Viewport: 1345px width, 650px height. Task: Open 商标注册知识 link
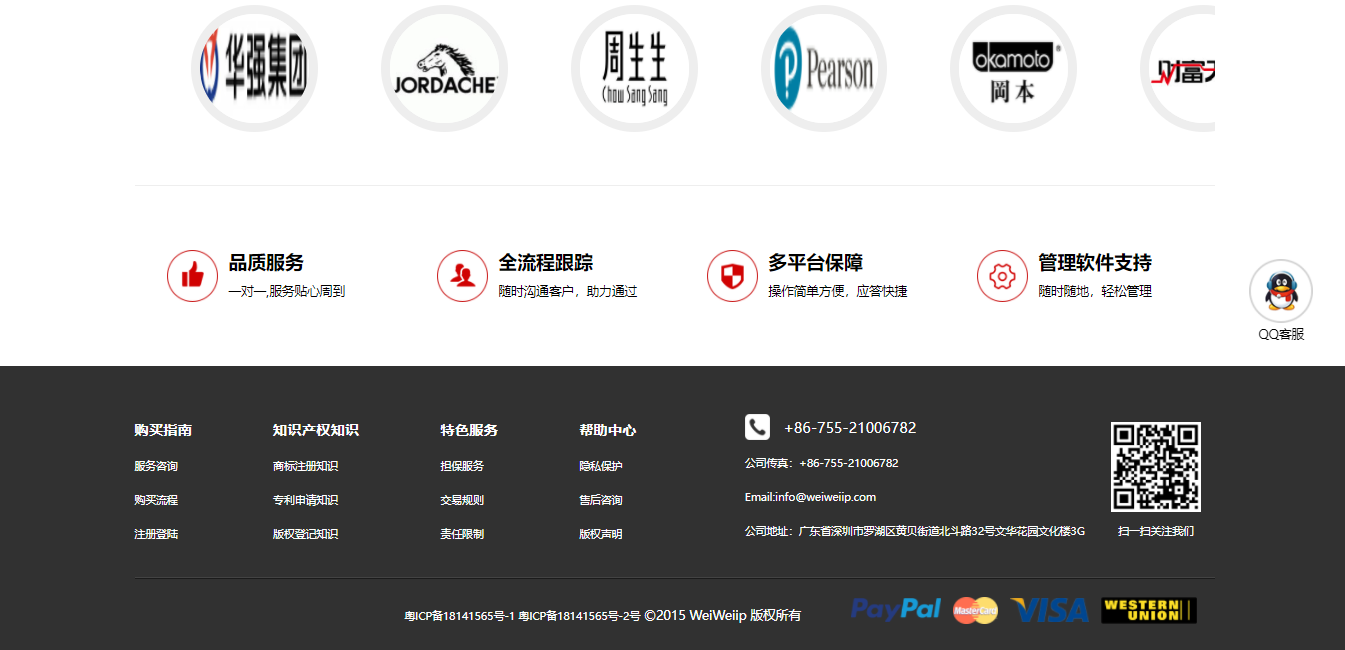305,466
